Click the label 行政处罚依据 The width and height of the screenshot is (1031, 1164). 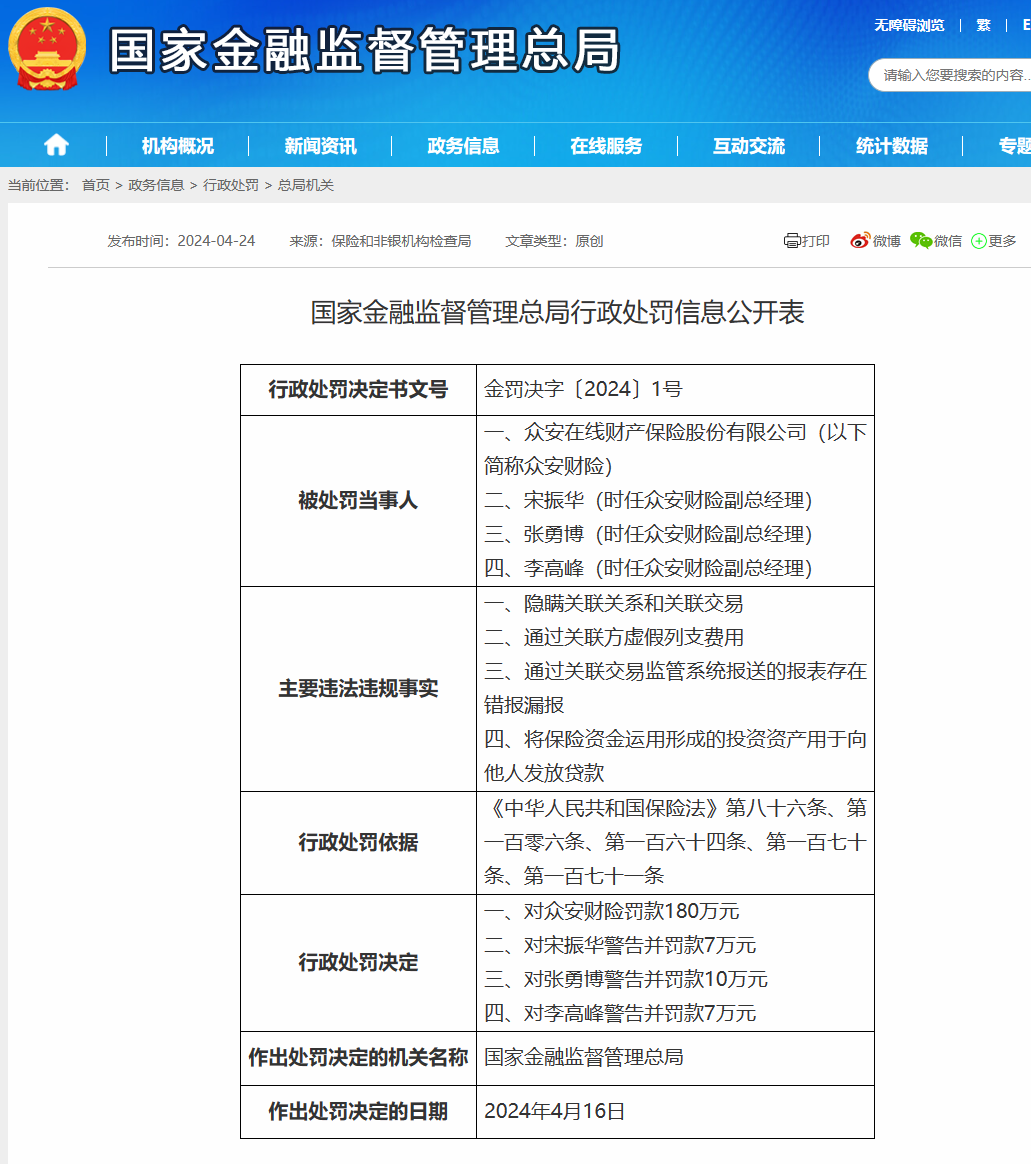click(x=359, y=842)
